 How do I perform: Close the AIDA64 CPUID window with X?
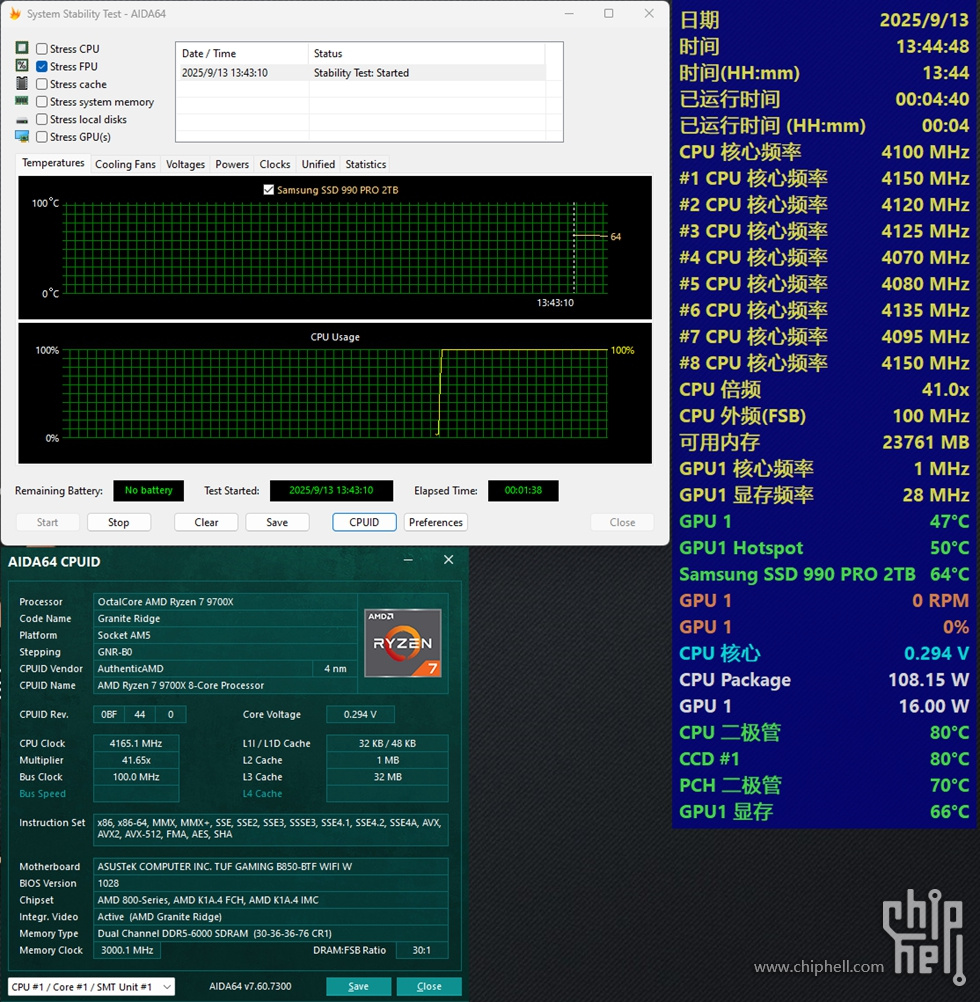point(448,560)
